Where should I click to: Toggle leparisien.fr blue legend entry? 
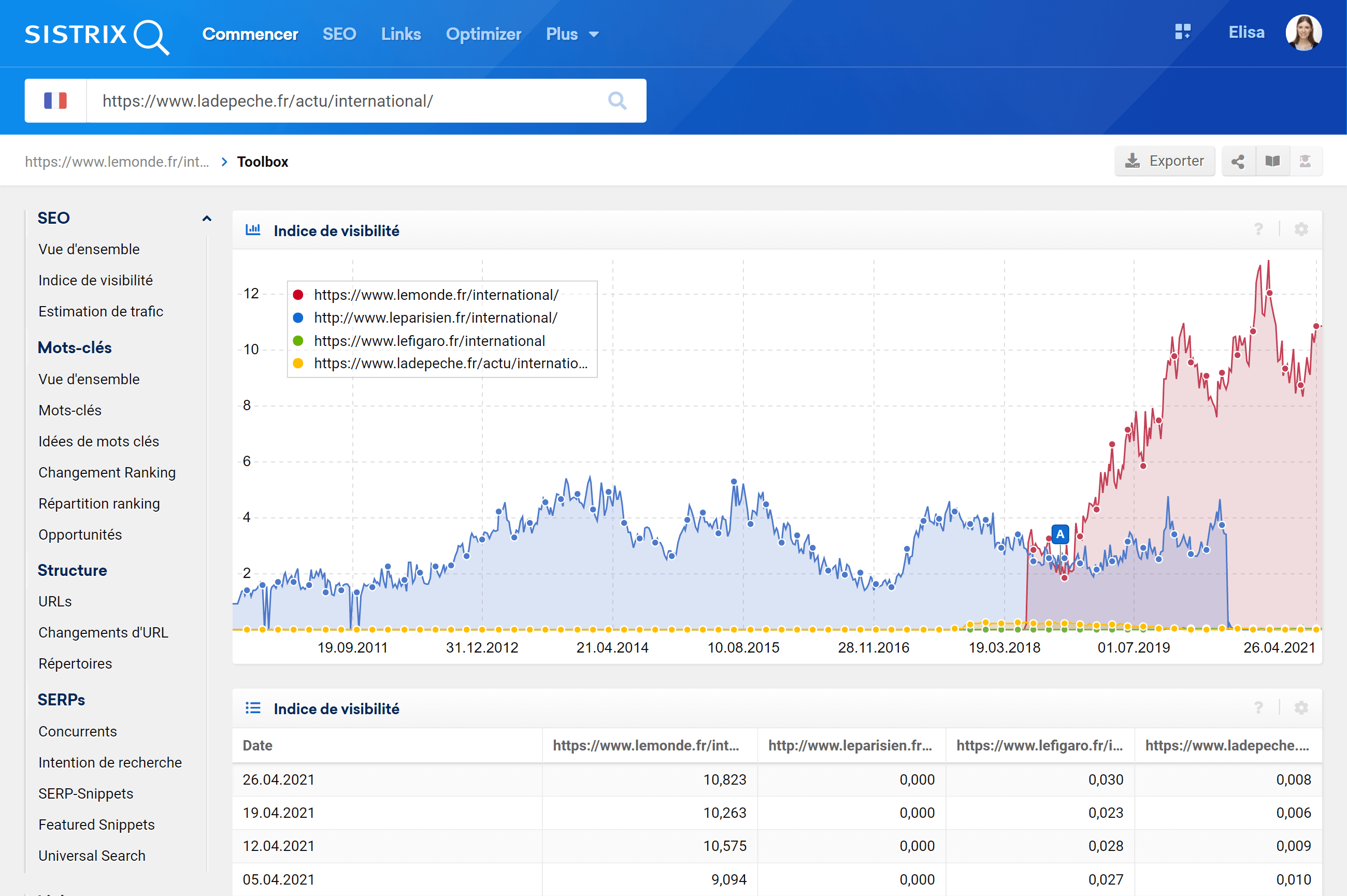click(x=425, y=317)
